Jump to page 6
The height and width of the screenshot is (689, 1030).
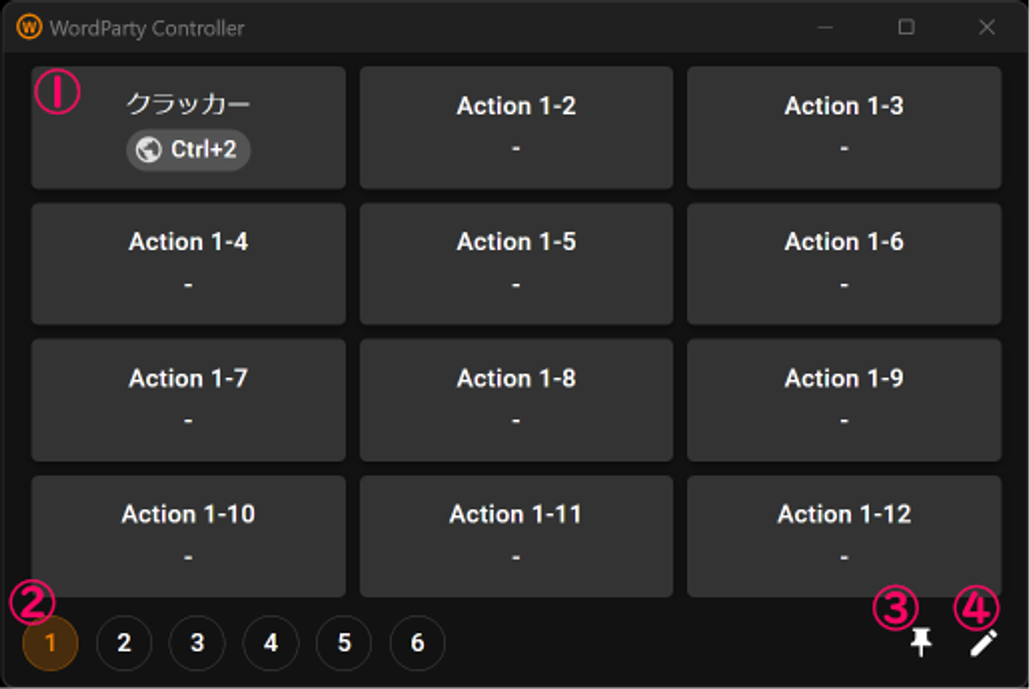pyautogui.click(x=418, y=643)
